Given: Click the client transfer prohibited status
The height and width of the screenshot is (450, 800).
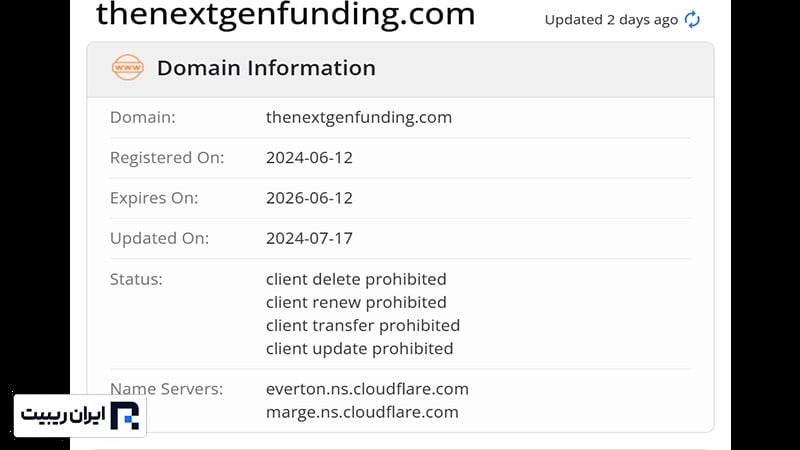Looking at the screenshot, I should pos(363,325).
